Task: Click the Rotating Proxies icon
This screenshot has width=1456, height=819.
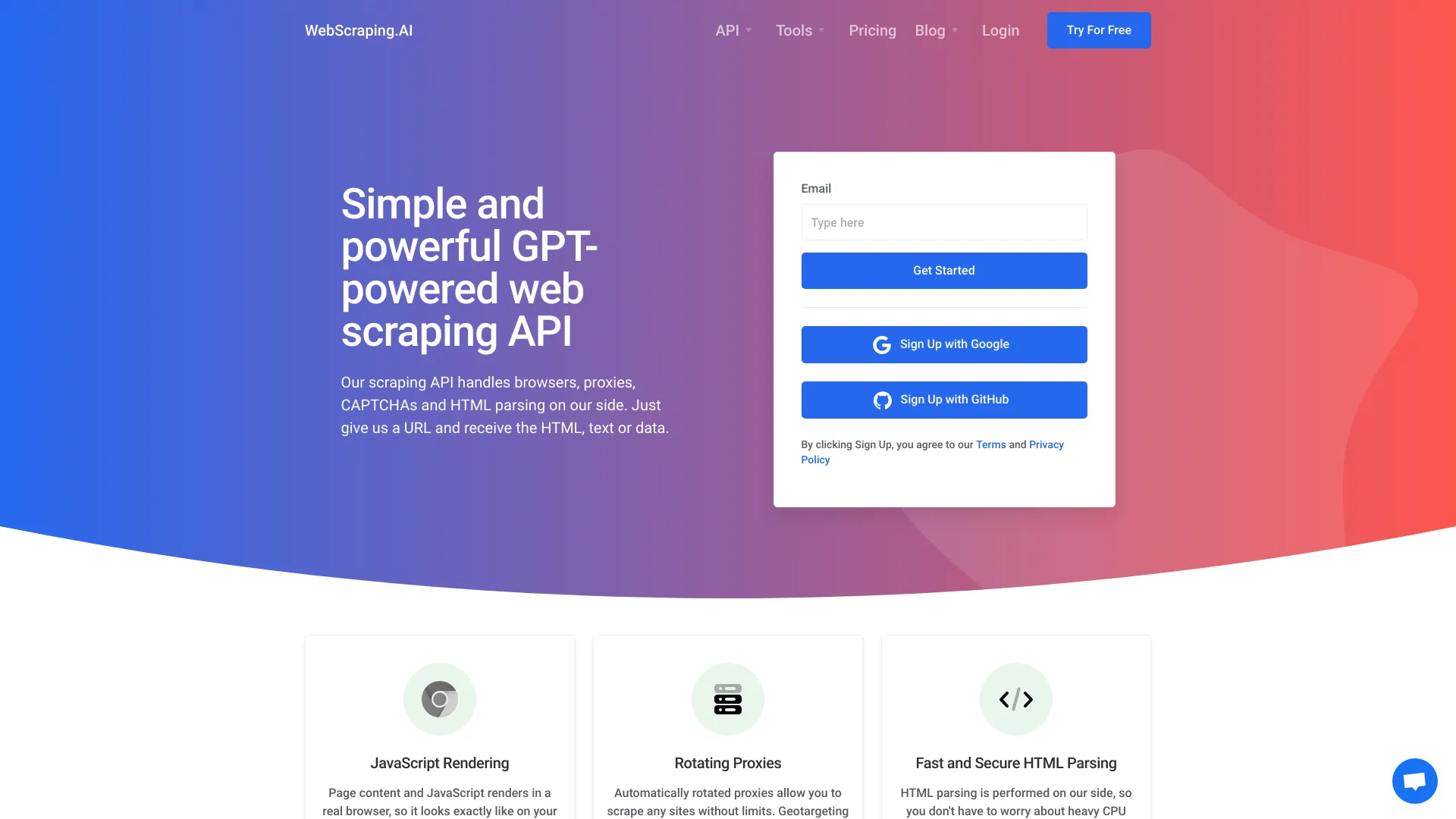Action: [727, 698]
